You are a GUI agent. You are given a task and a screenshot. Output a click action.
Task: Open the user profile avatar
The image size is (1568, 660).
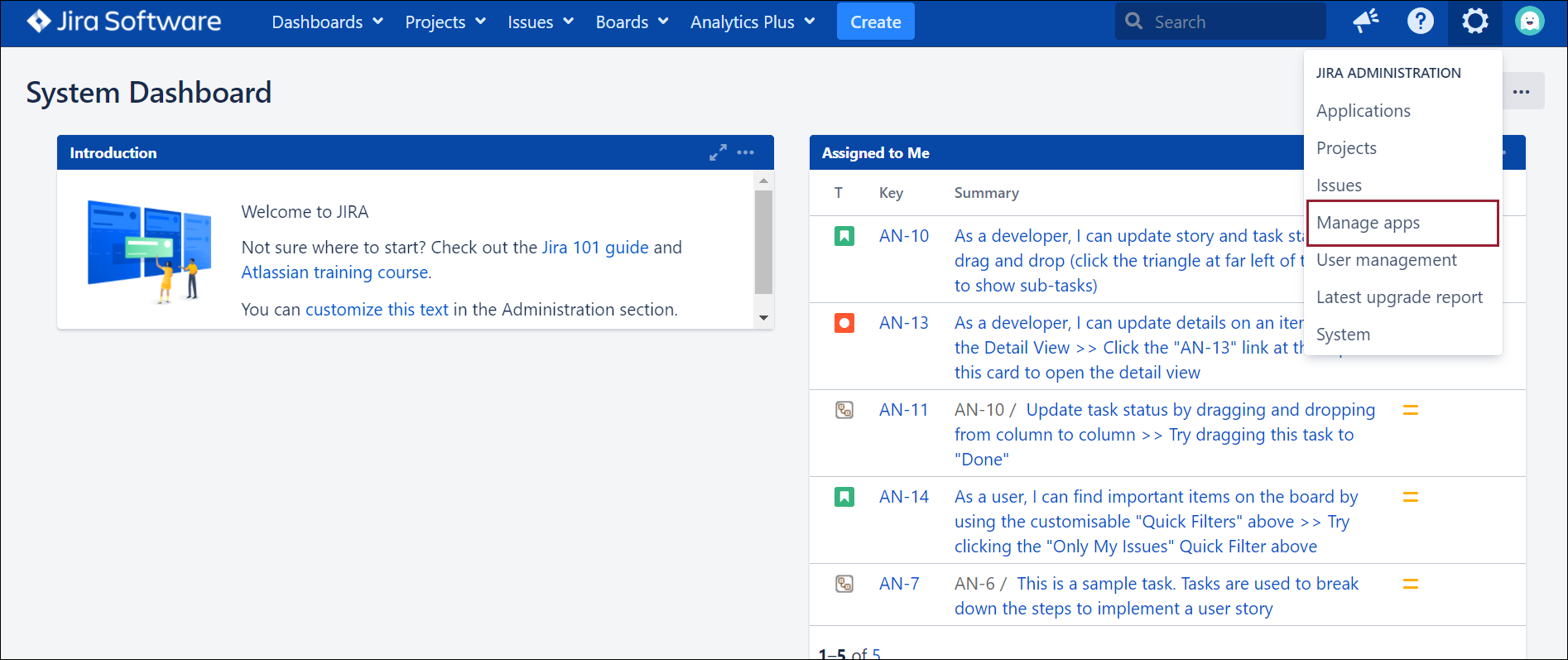click(x=1530, y=22)
